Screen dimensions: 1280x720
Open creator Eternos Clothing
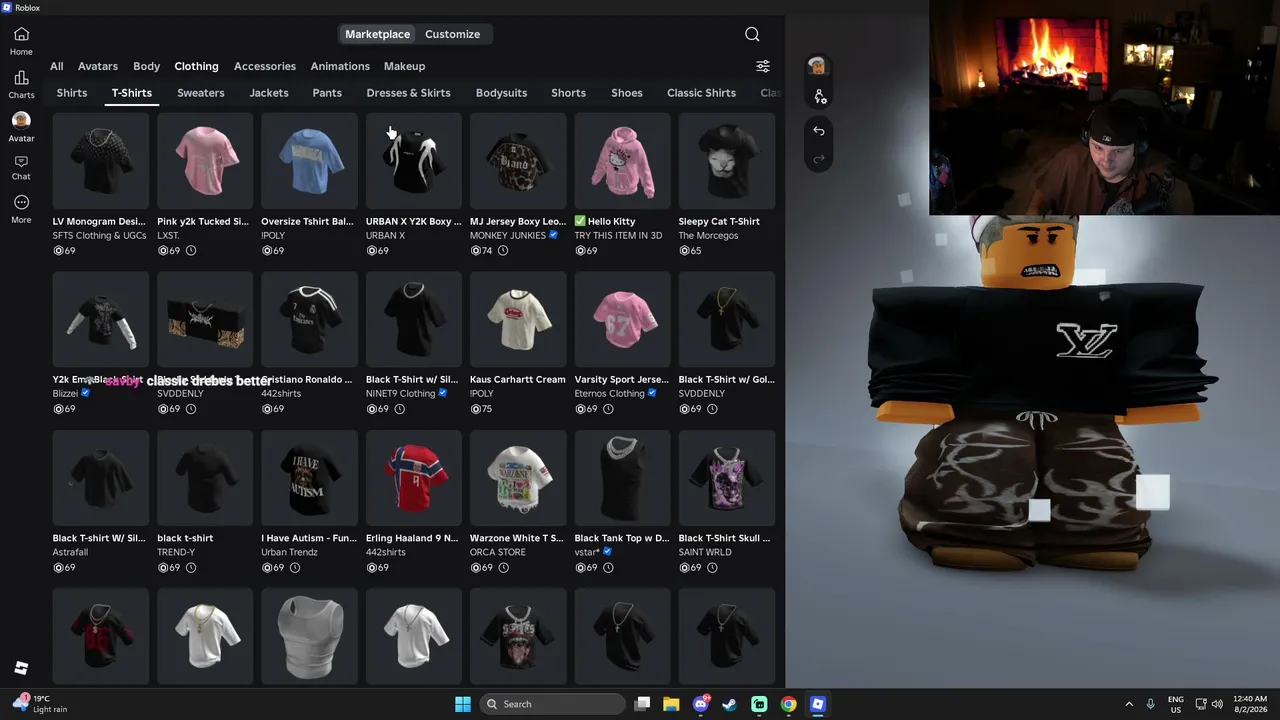click(610, 394)
